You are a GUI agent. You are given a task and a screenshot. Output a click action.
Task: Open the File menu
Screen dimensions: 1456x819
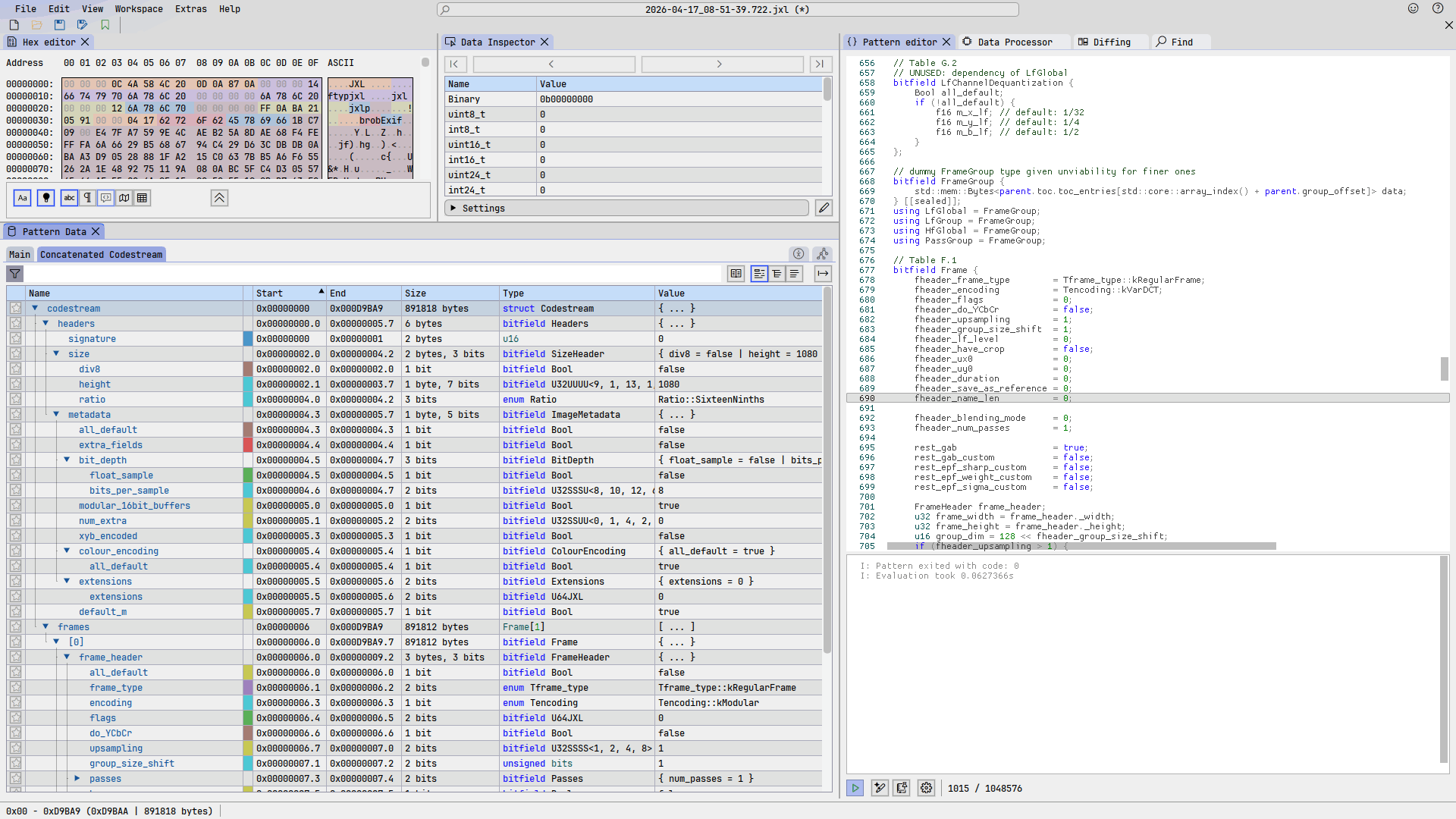pyautogui.click(x=26, y=9)
